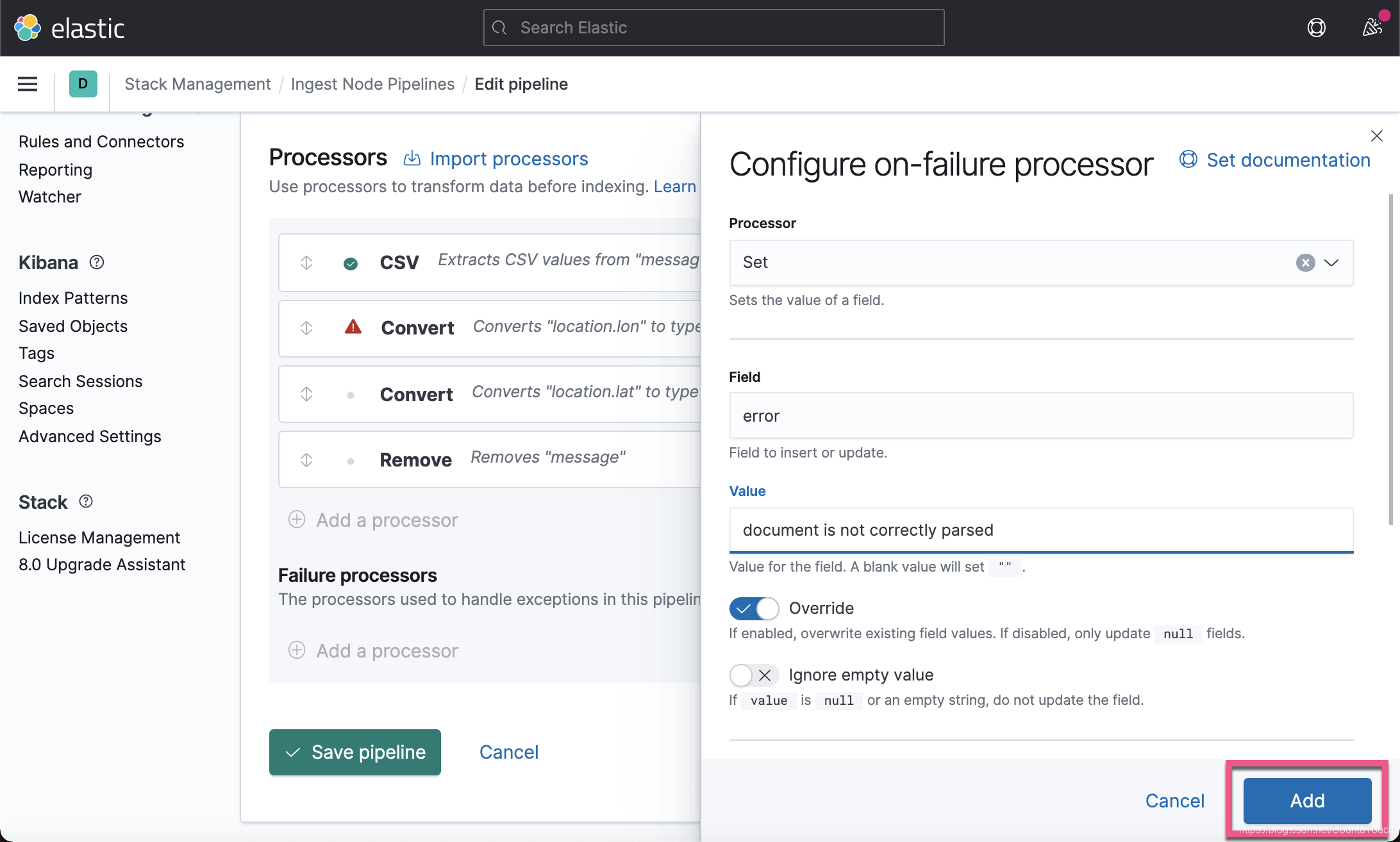Click the help icon in the top bar
The height and width of the screenshot is (842, 1400).
click(1317, 28)
